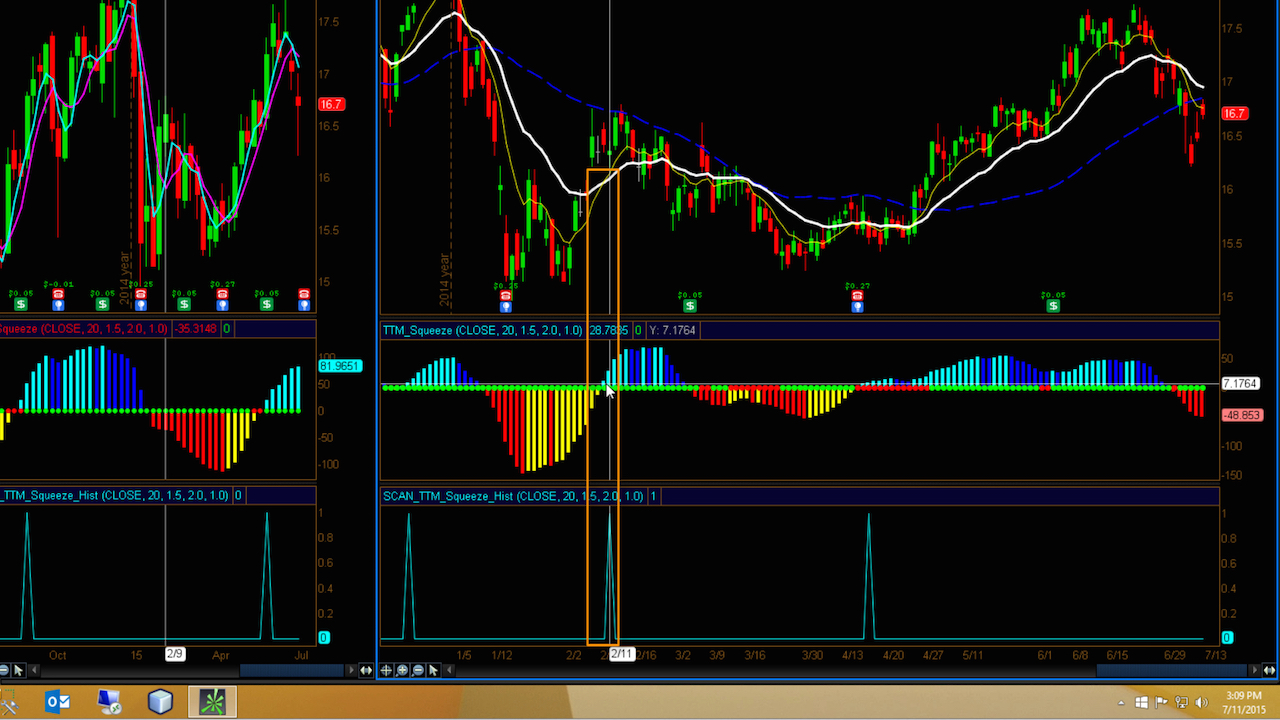Select the crosshair tool in right chart toolbar
The height and width of the screenshot is (720, 1280).
tap(386, 670)
